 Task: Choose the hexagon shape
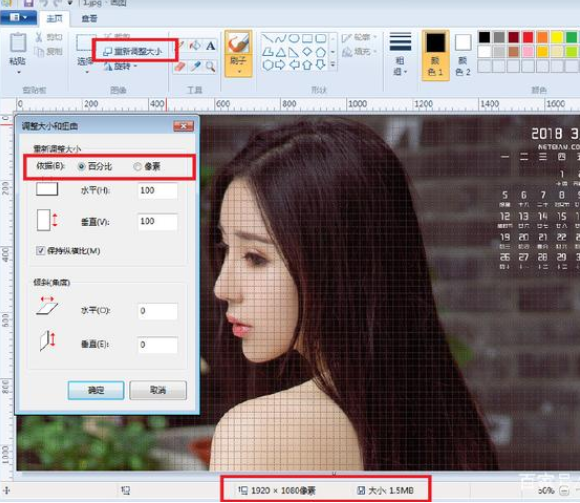267,65
